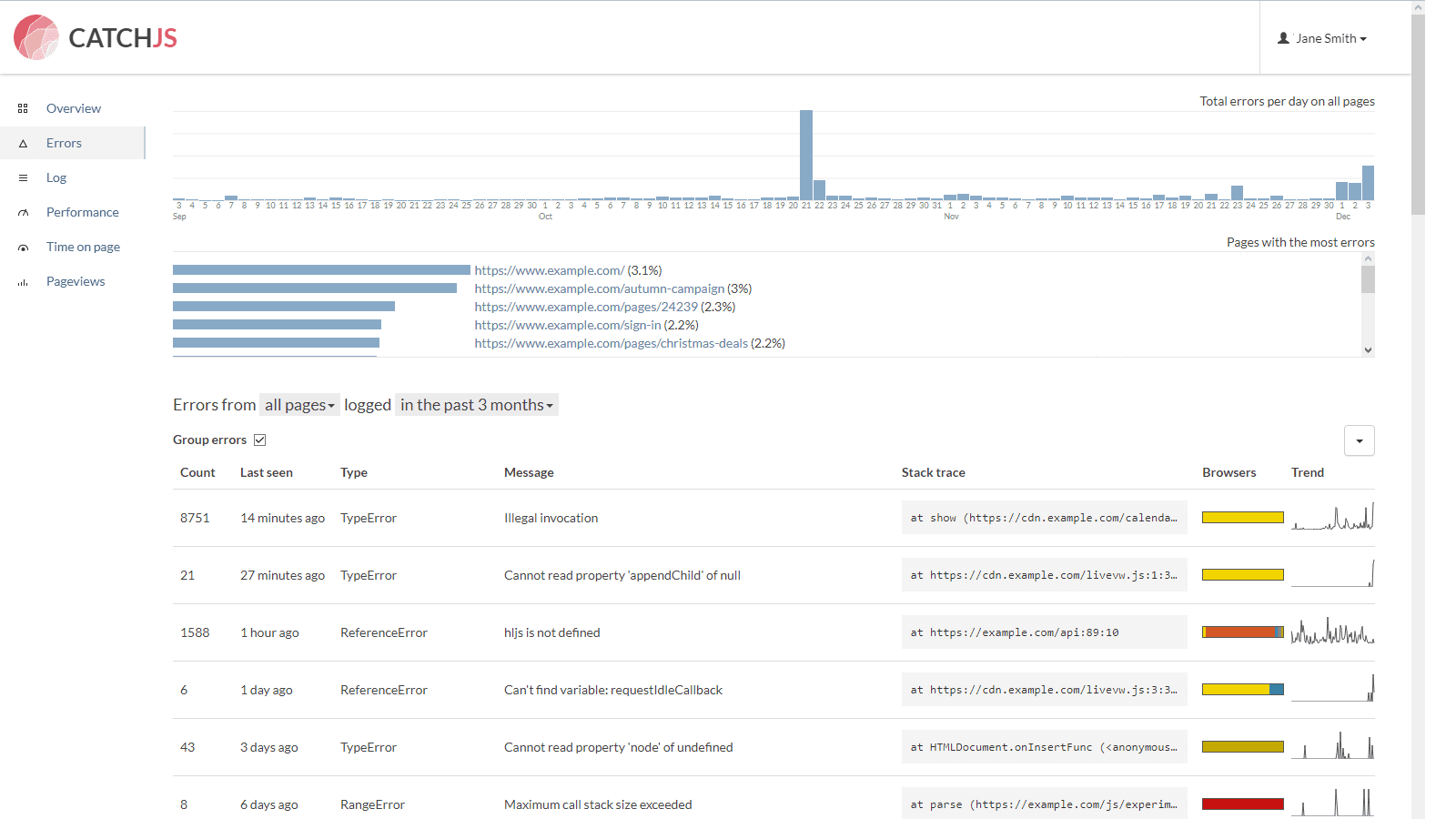
Task: Click the user silhouette icon near Jane Smith
Action: [1283, 37]
